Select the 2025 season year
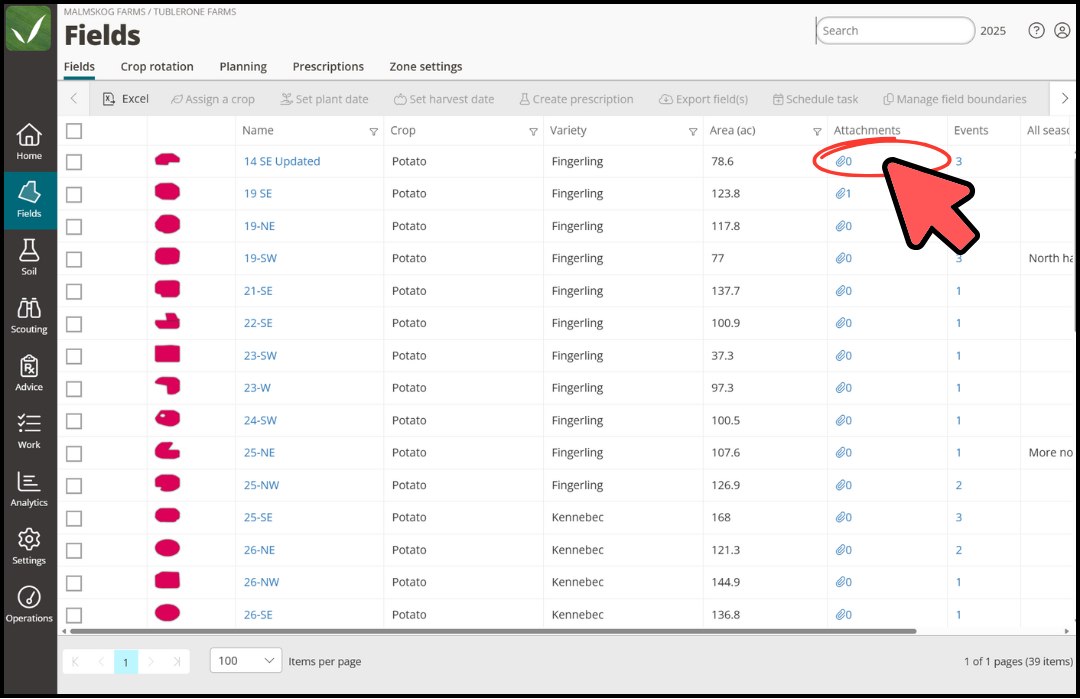Viewport: 1080px width, 699px height. (993, 31)
